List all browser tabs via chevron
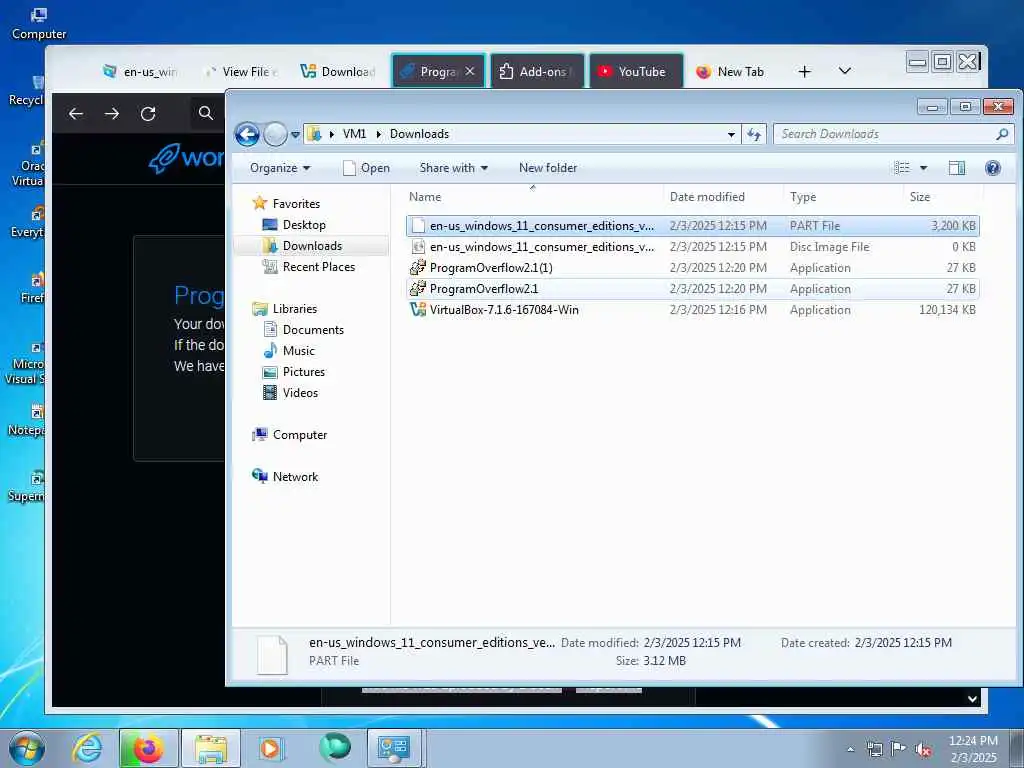The image size is (1024, 768). (x=844, y=71)
